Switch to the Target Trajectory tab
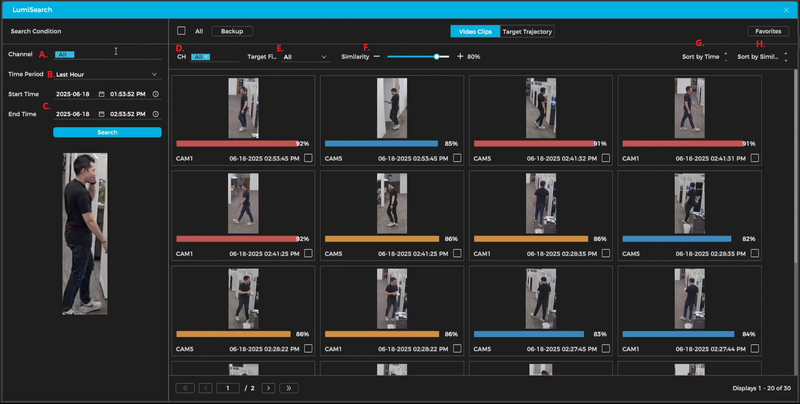 point(527,31)
